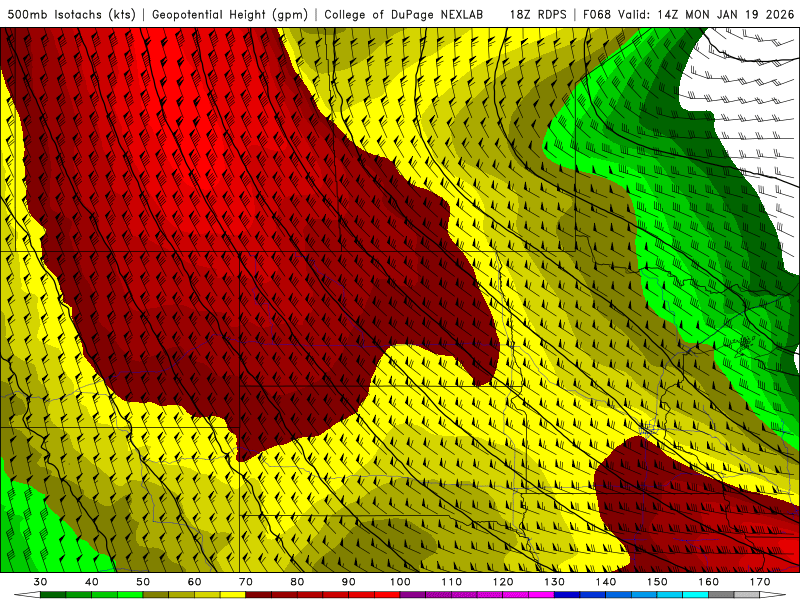This screenshot has width=800, height=600.
Task: Pick the dark gray swatch after 160
Action: 721,594
